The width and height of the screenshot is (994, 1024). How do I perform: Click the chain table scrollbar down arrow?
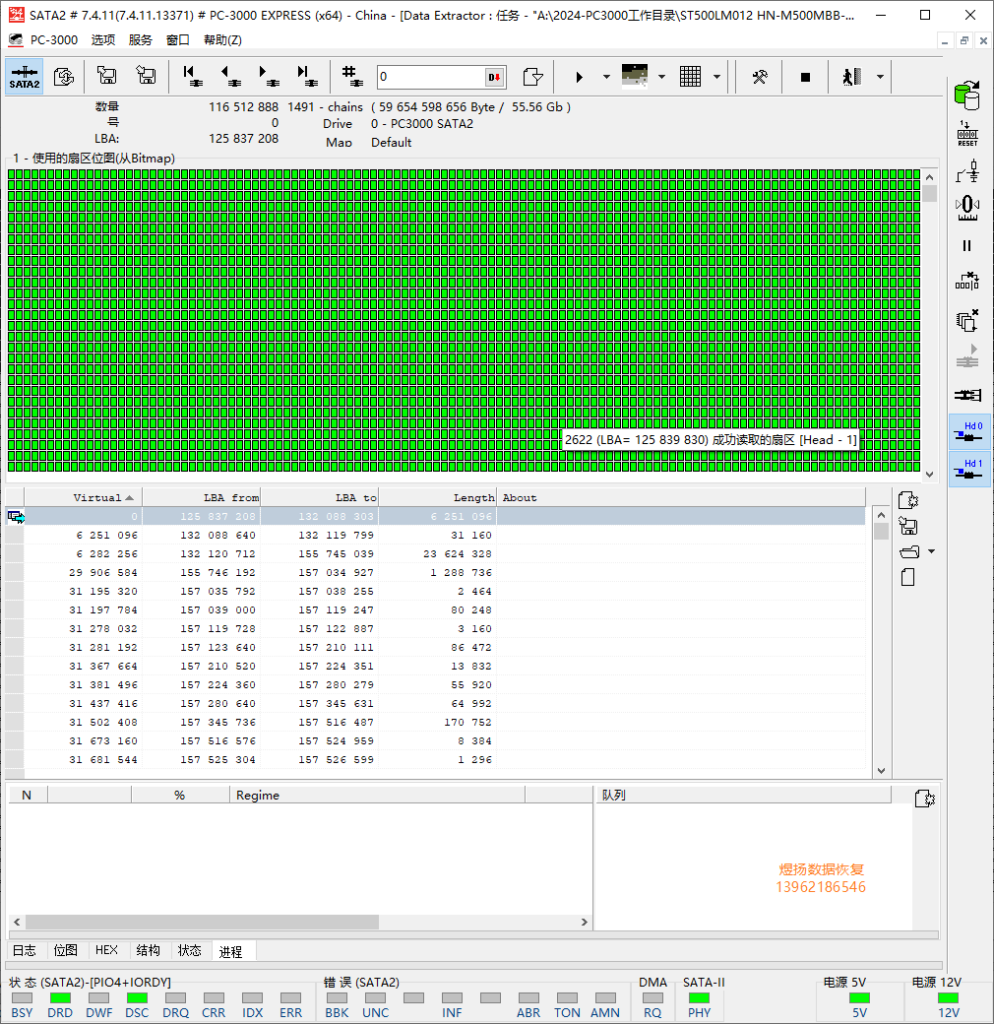pos(881,771)
